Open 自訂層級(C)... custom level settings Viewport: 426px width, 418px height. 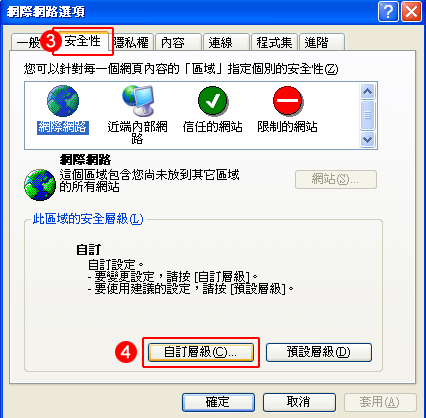pyautogui.click(x=201, y=352)
